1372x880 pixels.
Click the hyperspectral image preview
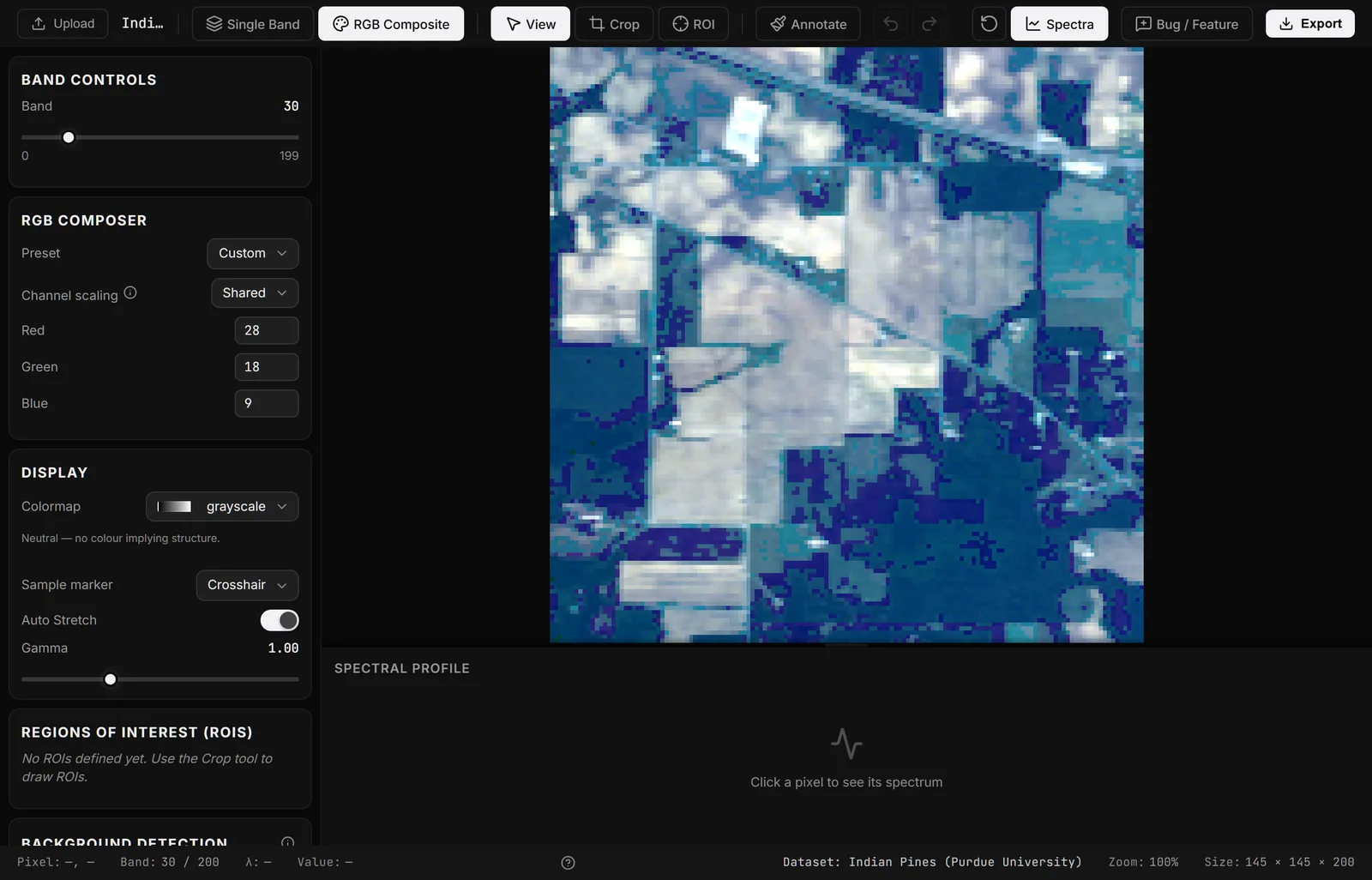(x=846, y=345)
